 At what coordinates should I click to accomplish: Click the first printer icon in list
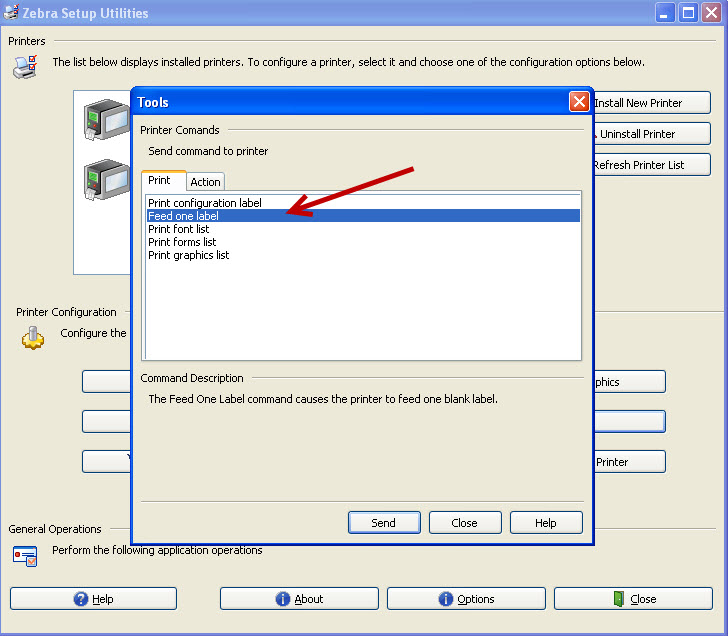pyautogui.click(x=105, y=118)
